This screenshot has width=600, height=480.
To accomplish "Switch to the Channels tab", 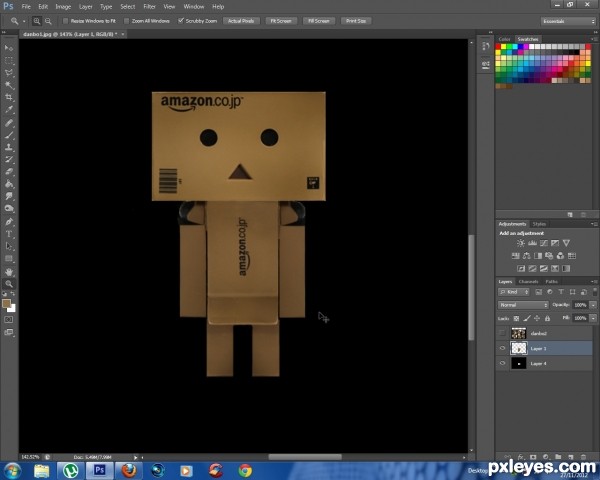I will (528, 282).
